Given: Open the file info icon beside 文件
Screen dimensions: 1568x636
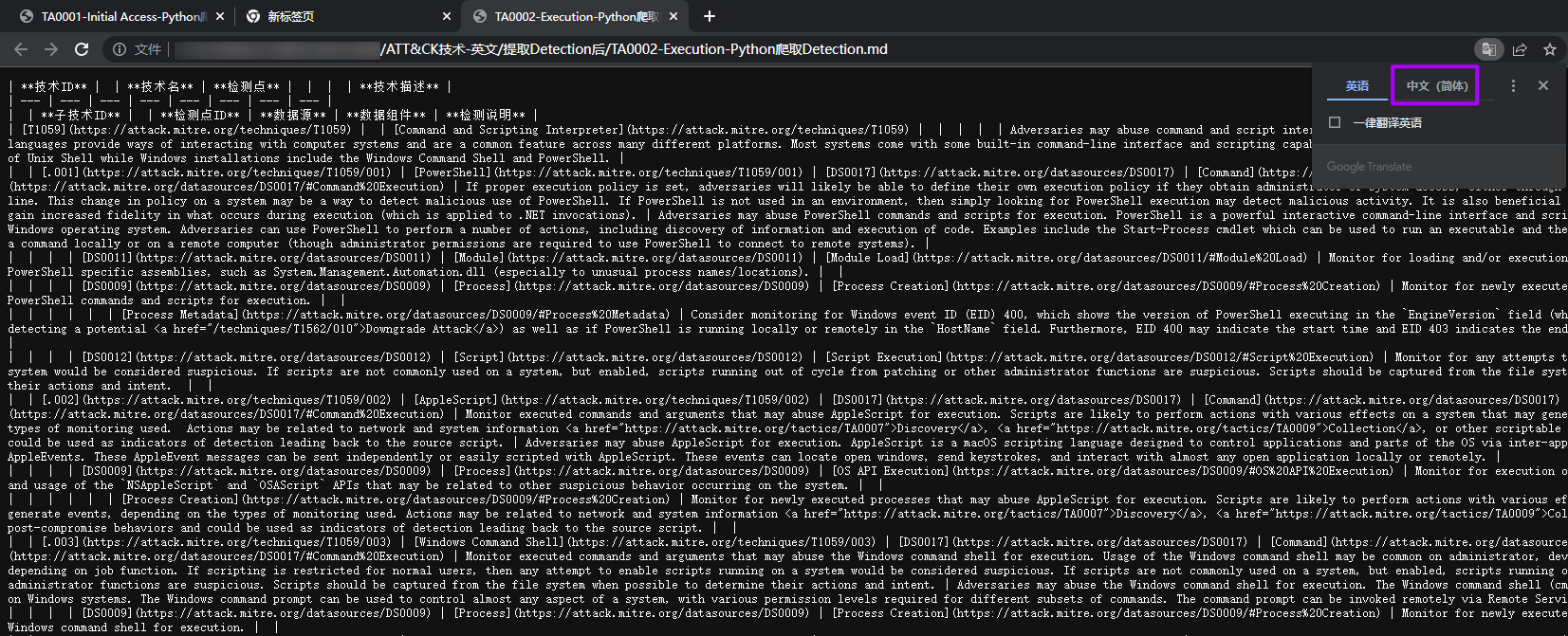Looking at the screenshot, I should [120, 49].
